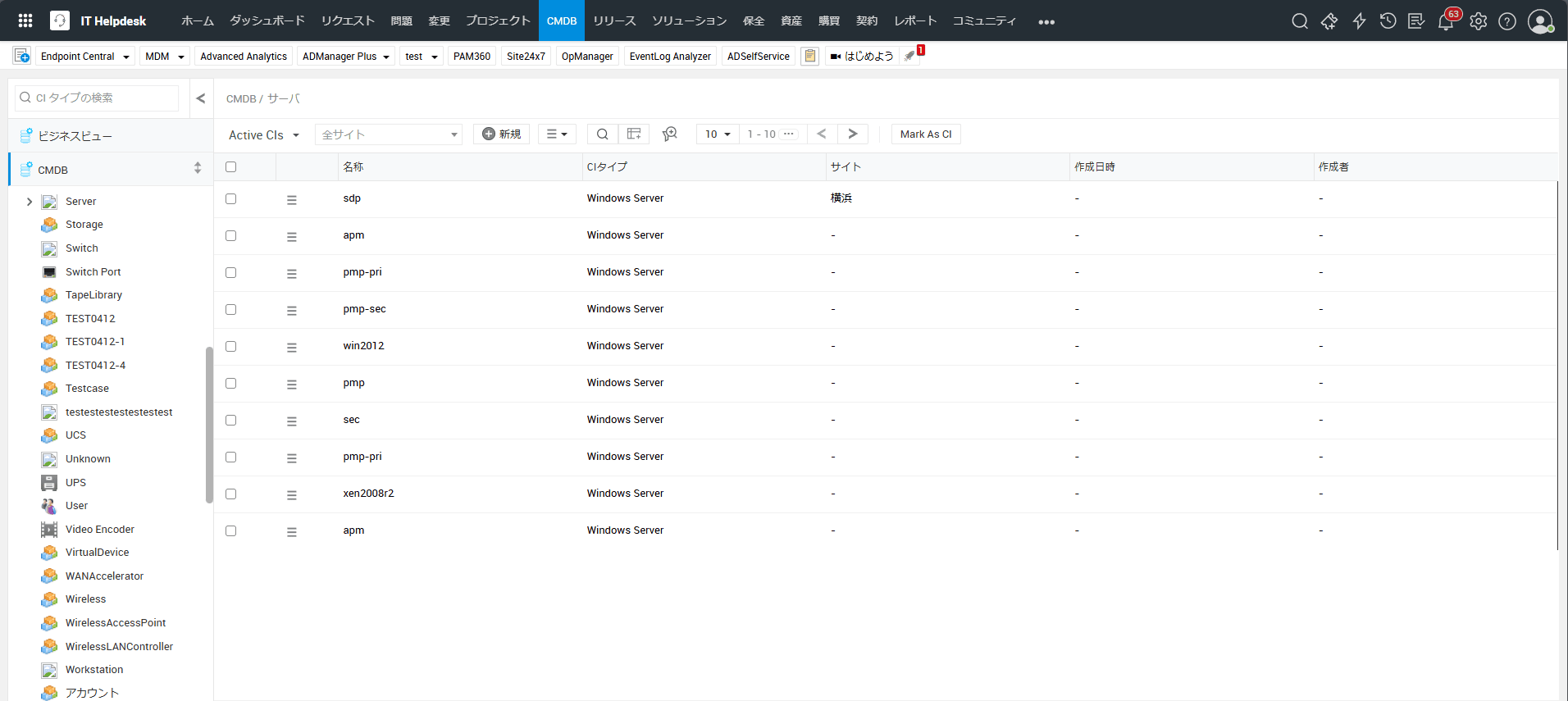Open the 全サイト site dropdown

tap(389, 135)
